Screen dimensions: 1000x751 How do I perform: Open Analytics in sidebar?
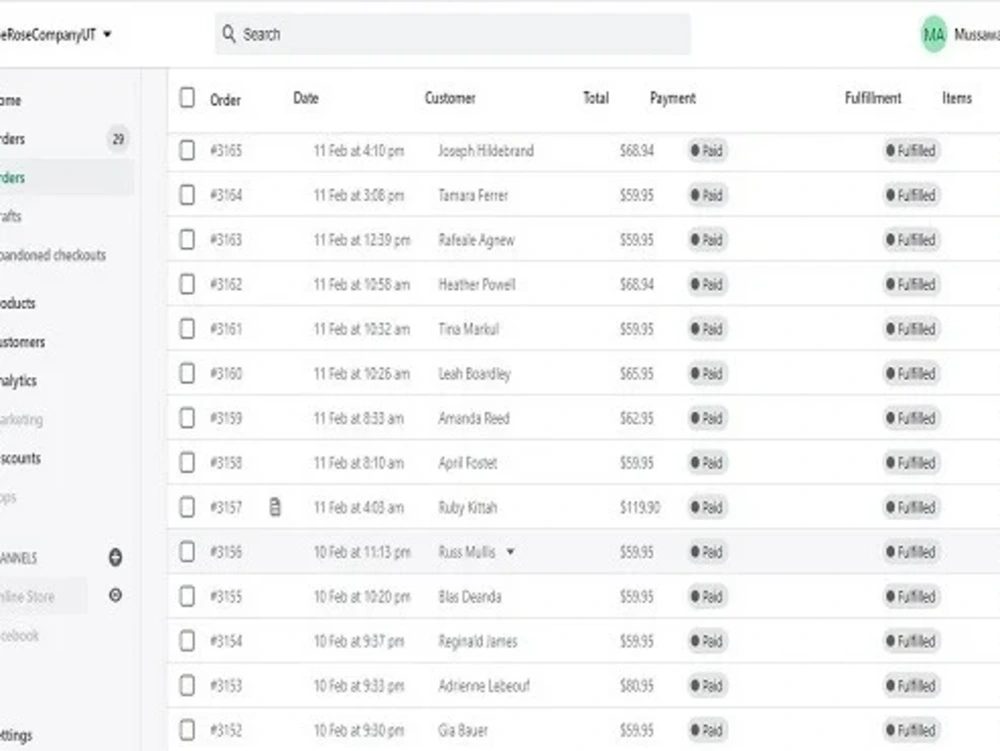click(x=18, y=381)
